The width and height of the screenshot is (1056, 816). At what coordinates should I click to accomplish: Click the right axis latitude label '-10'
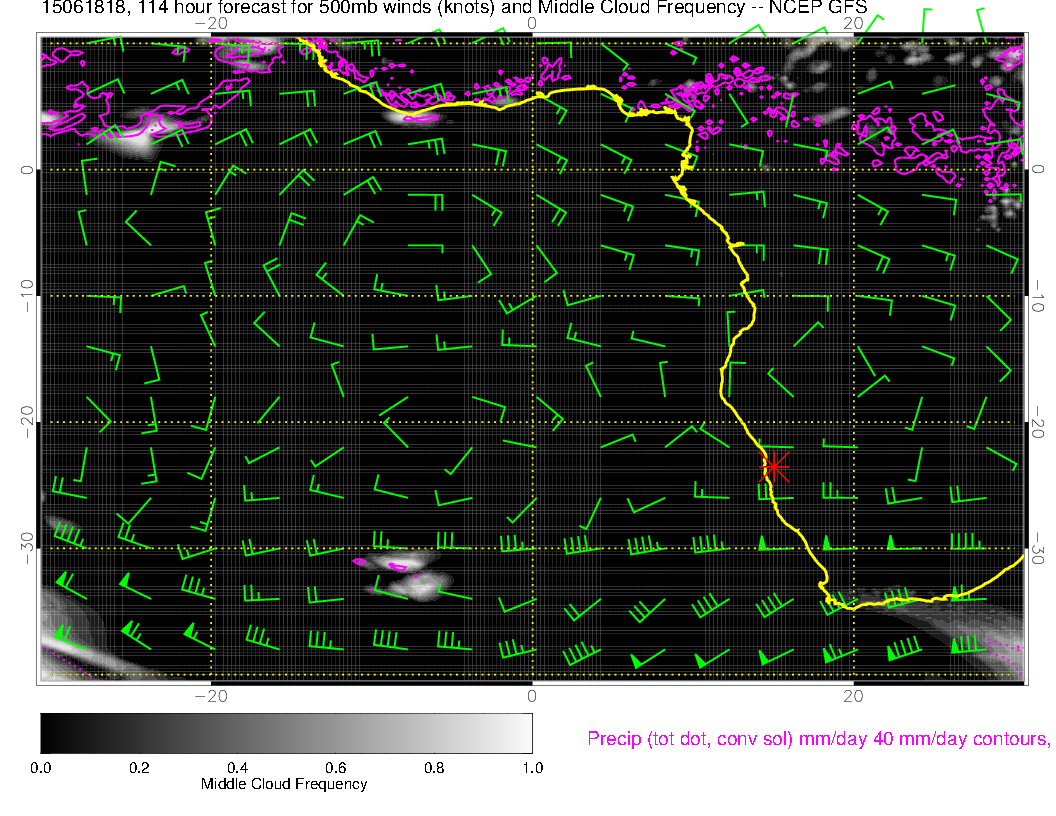pyautogui.click(x=1037, y=296)
